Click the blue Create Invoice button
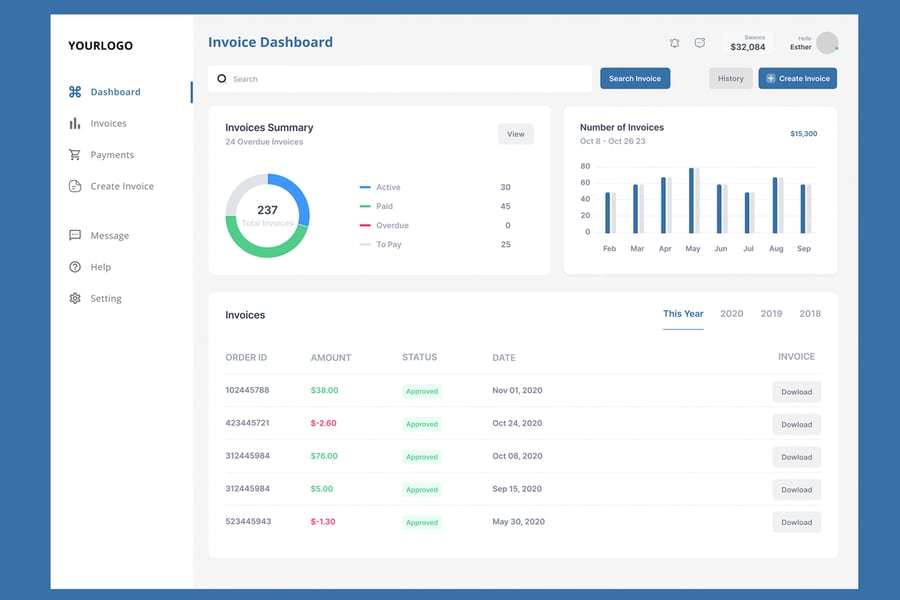This screenshot has width=900, height=600. [797, 78]
